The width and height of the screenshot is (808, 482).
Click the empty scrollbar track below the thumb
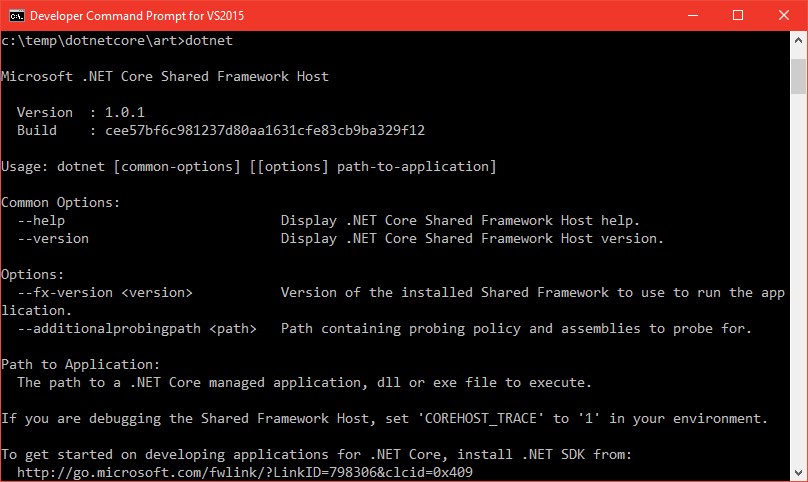click(798, 278)
